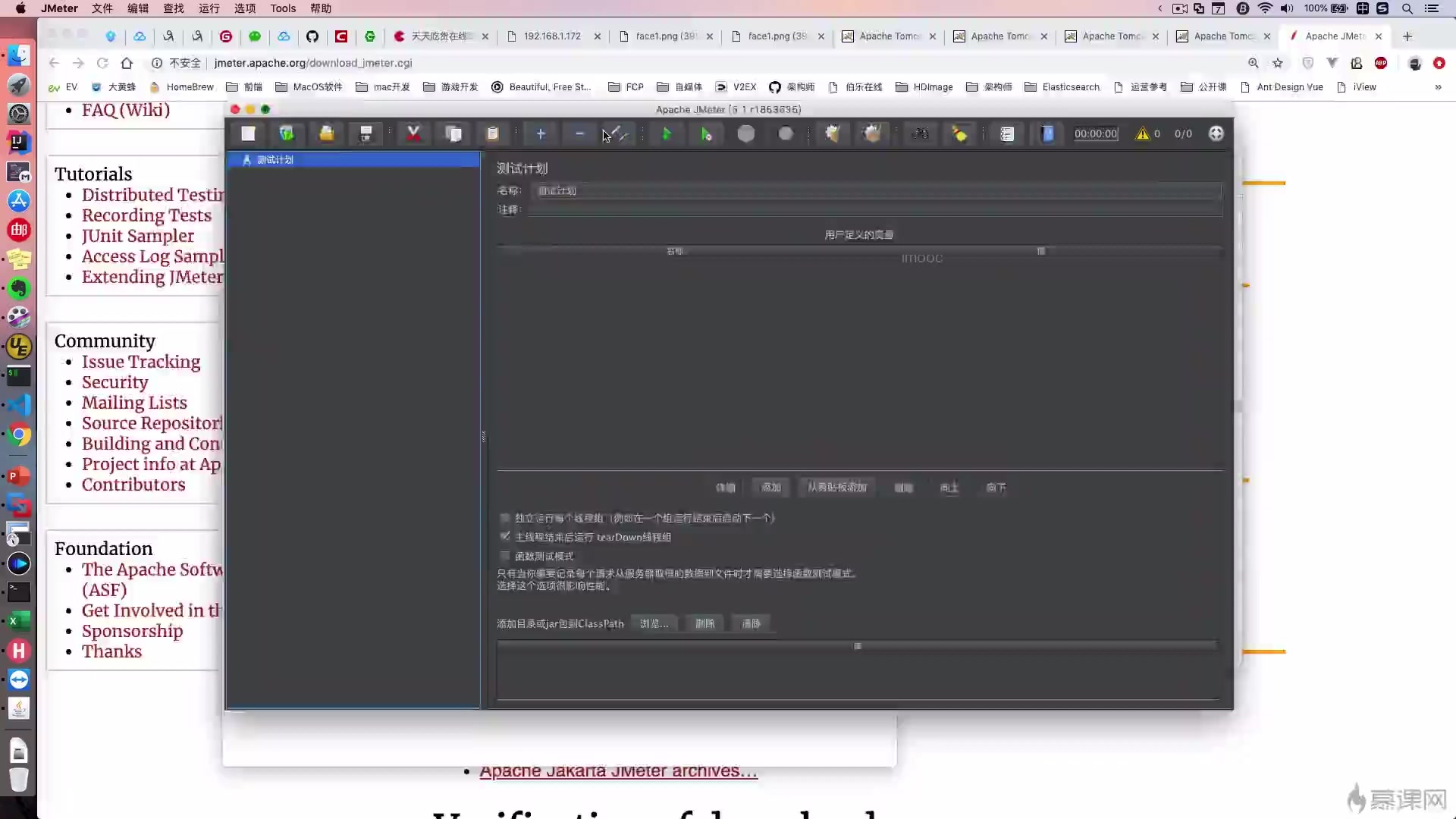Viewport: 1456px width, 819px height.
Task: Open the Recording Tests tutorial link
Action: coord(146,215)
